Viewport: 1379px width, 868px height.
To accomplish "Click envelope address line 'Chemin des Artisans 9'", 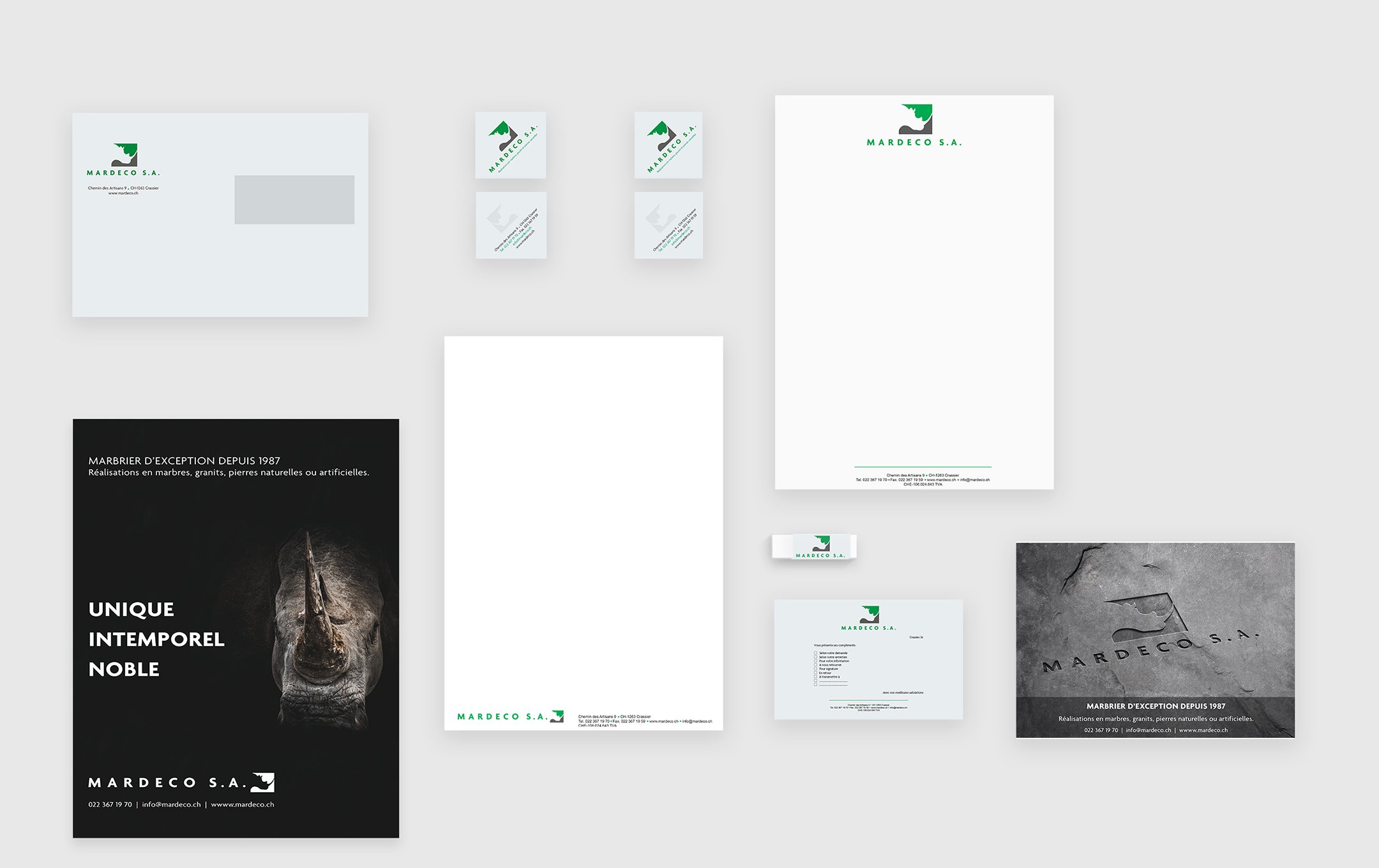I will pos(123,188).
